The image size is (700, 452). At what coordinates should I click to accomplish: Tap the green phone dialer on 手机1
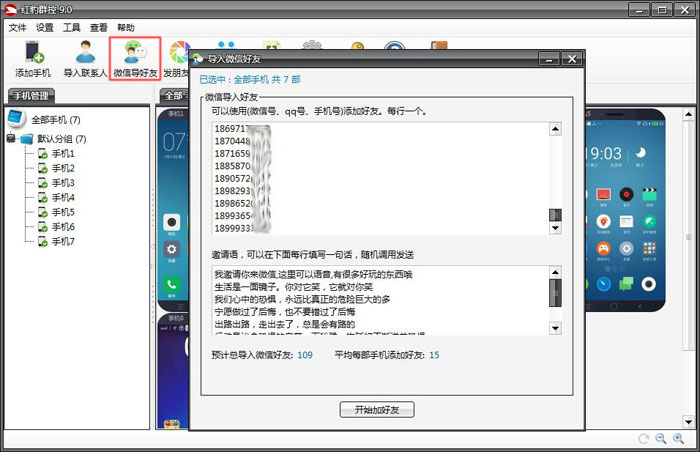(171, 284)
